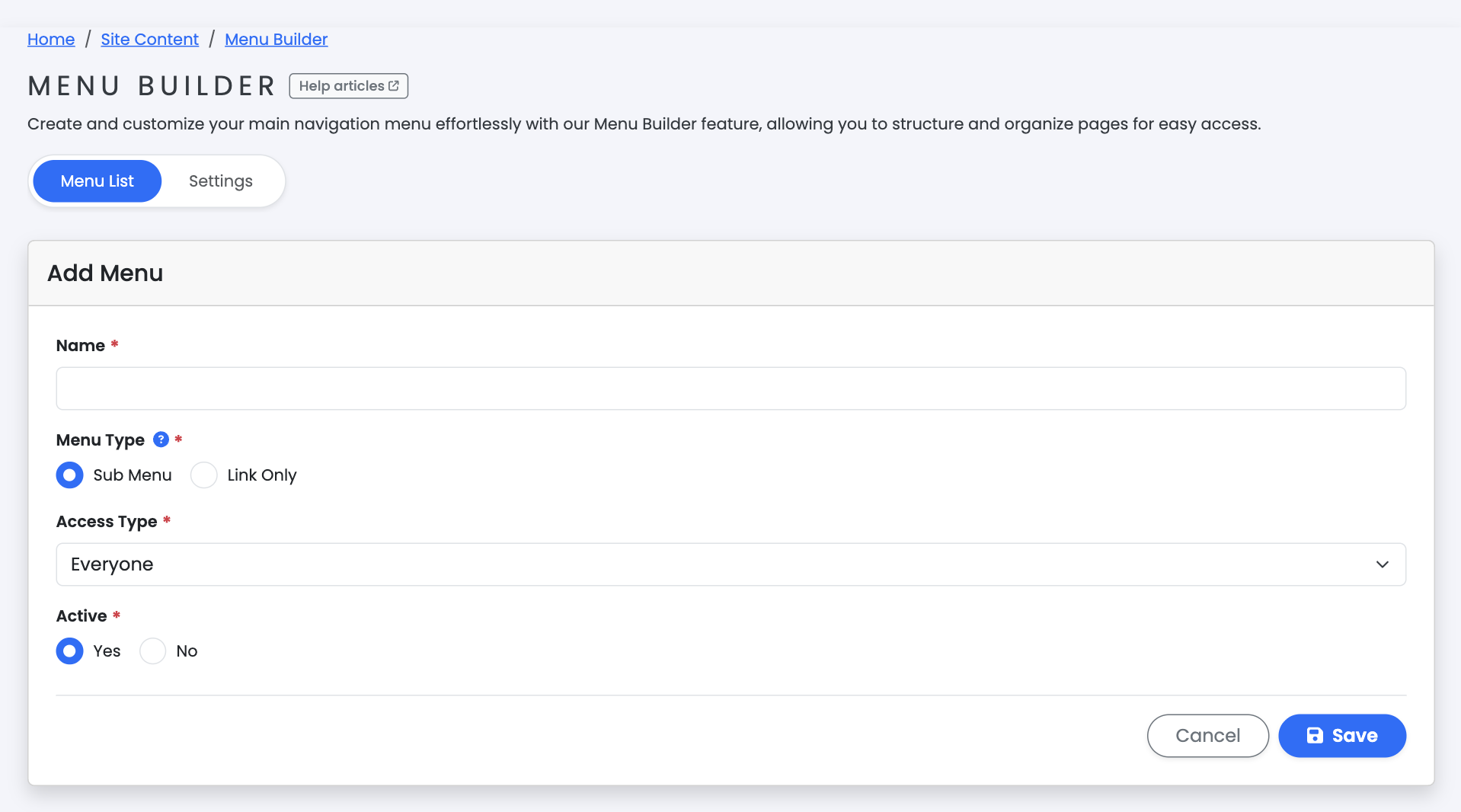Click the 'Active' field label
This screenshot has height=812, width=1461.
[82, 616]
